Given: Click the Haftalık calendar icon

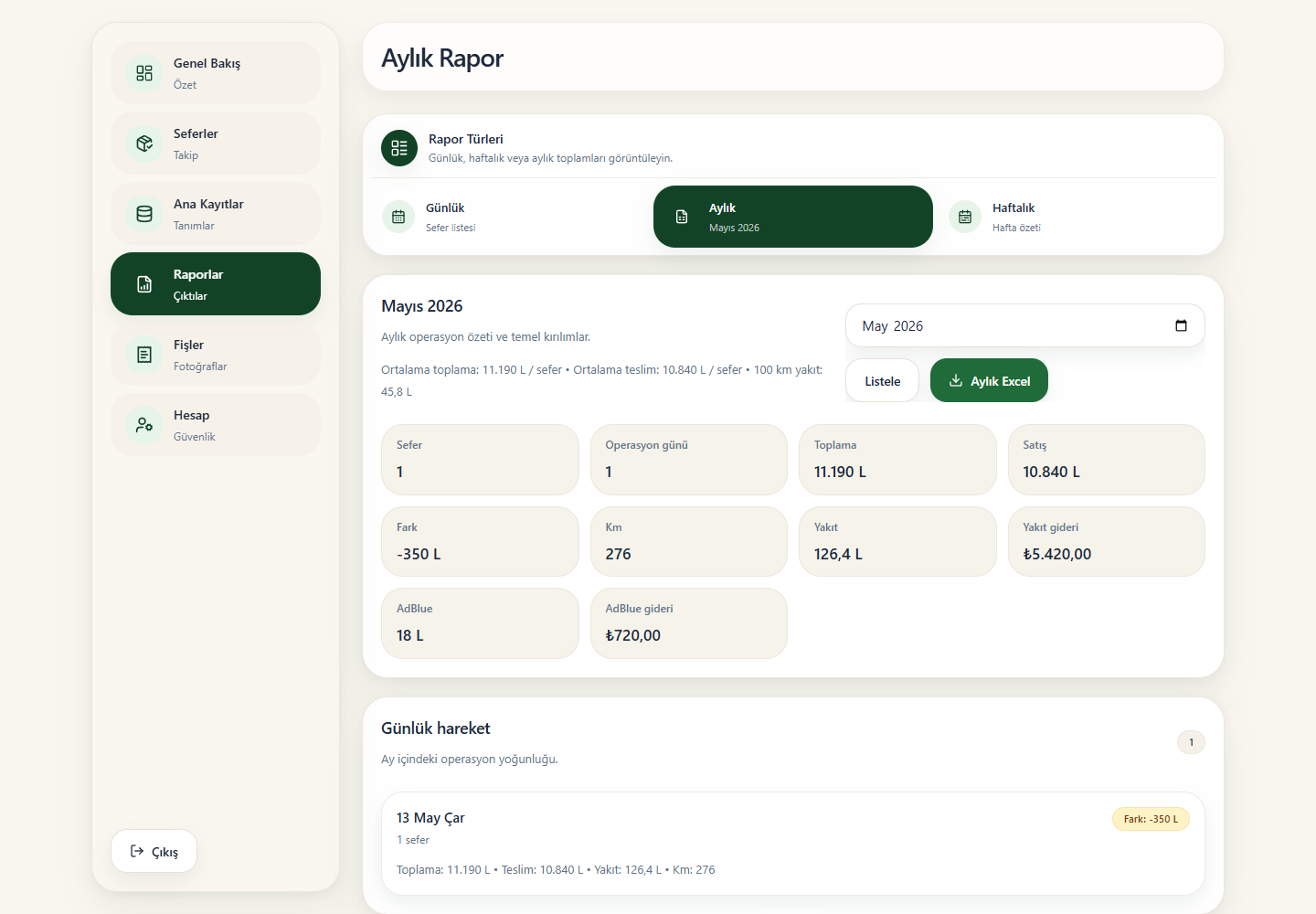Looking at the screenshot, I should (965, 217).
